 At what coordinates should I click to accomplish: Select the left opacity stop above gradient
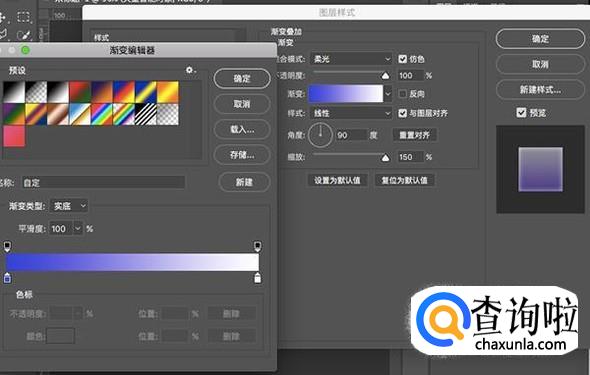(7, 246)
